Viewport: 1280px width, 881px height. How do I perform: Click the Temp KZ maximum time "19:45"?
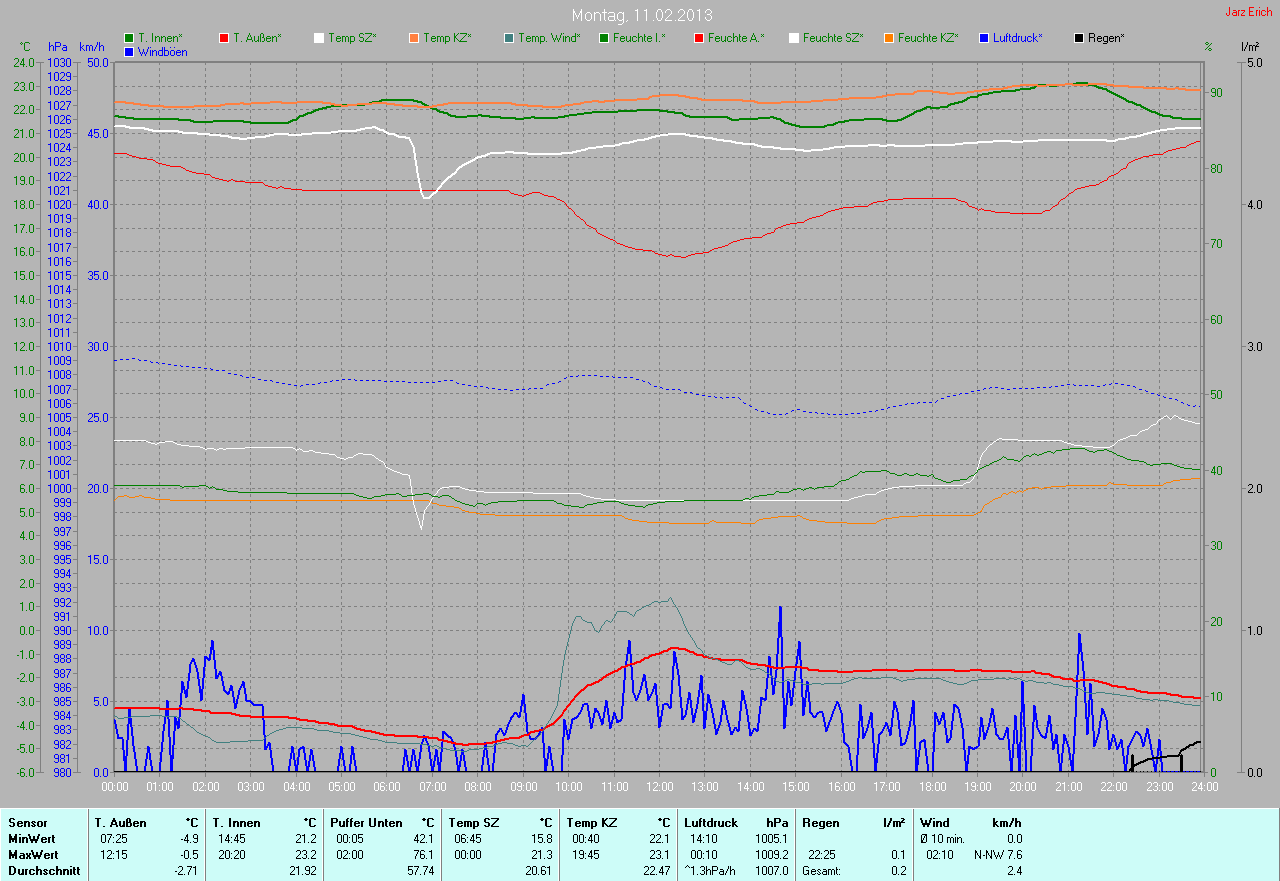pyautogui.click(x=586, y=855)
